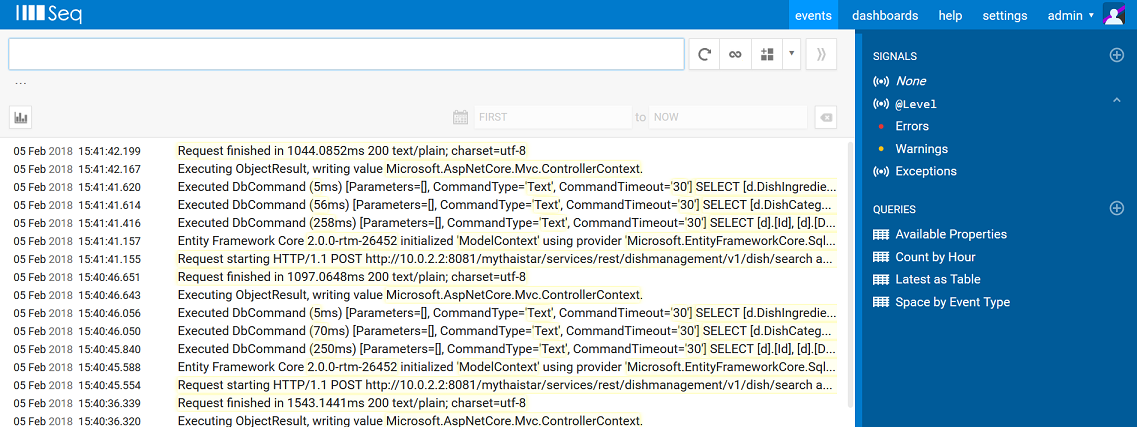
Task: Switch to the dashboards tab
Action: 885,15
